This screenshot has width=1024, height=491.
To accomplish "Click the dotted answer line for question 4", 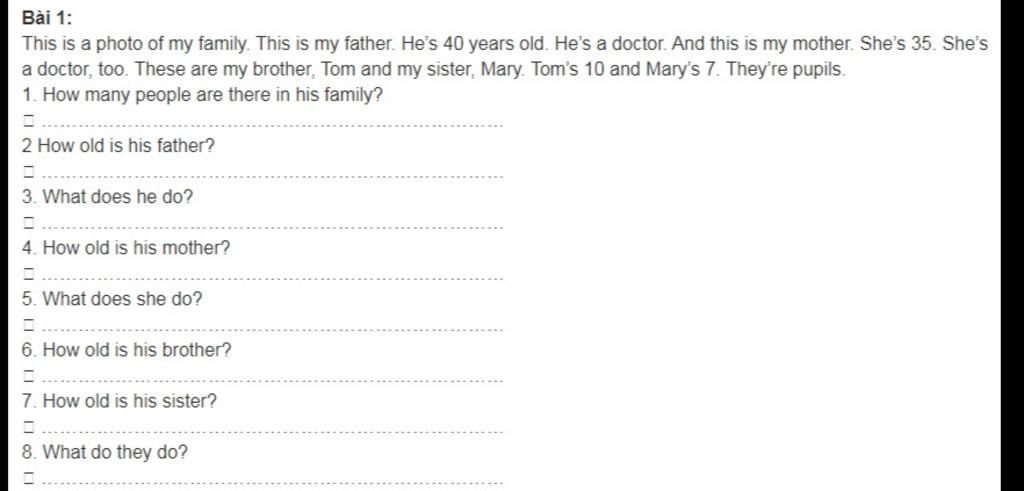I will click(272, 278).
